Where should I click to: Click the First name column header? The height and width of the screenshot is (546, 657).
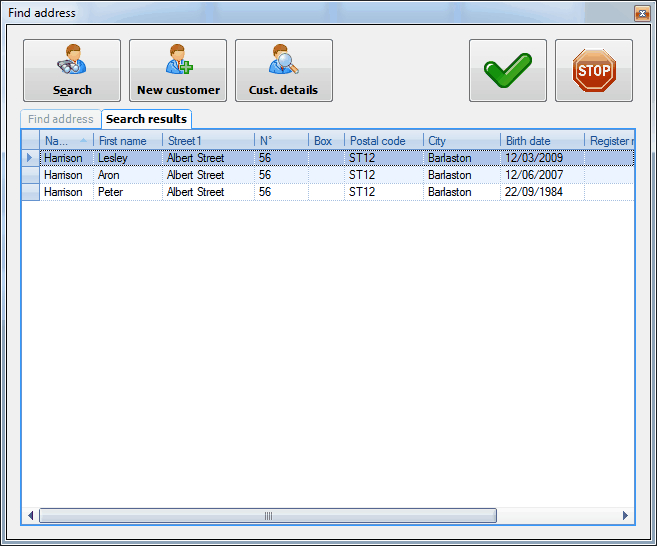point(127,141)
